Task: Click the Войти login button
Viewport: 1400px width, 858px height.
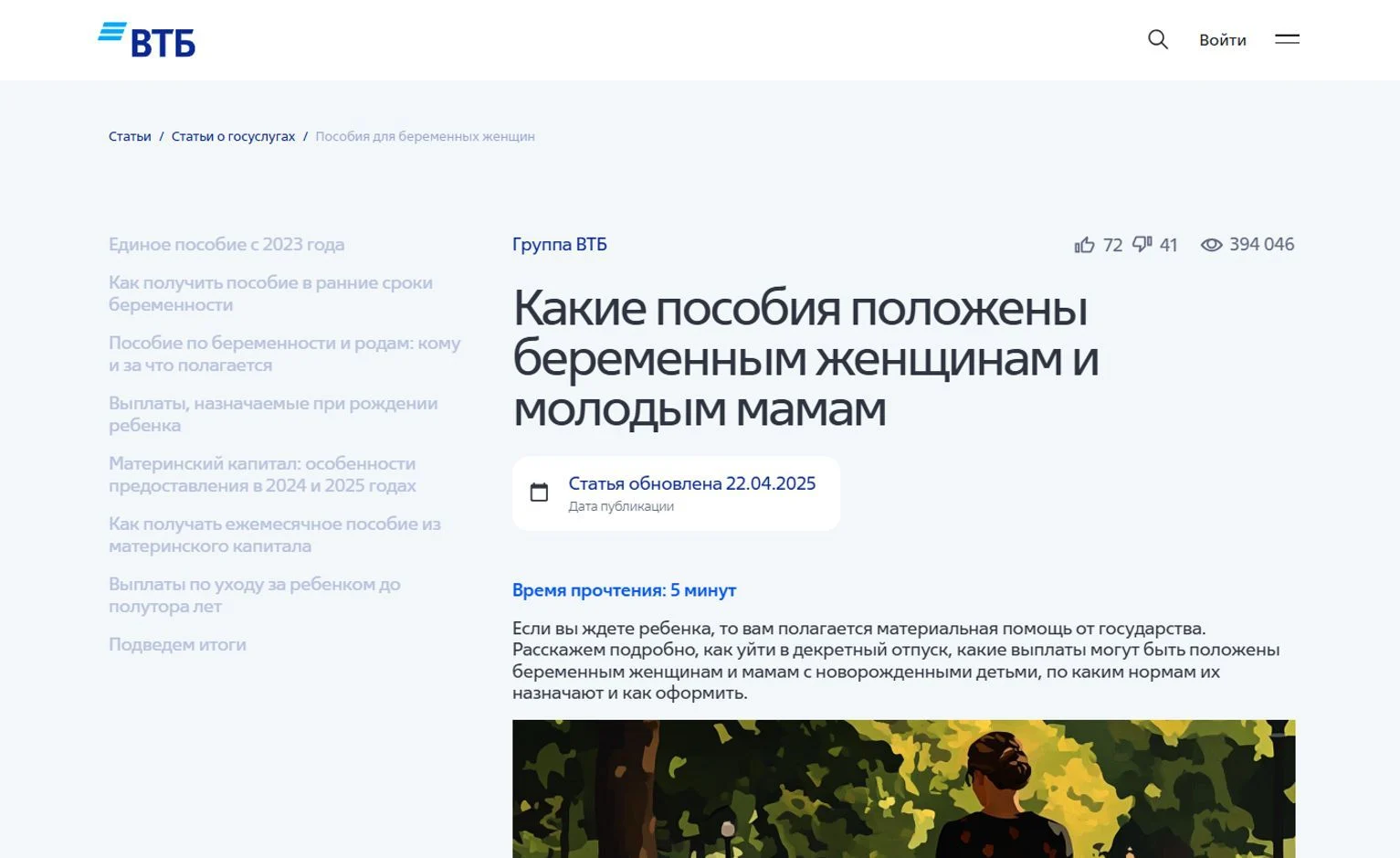Action: 1223,40
